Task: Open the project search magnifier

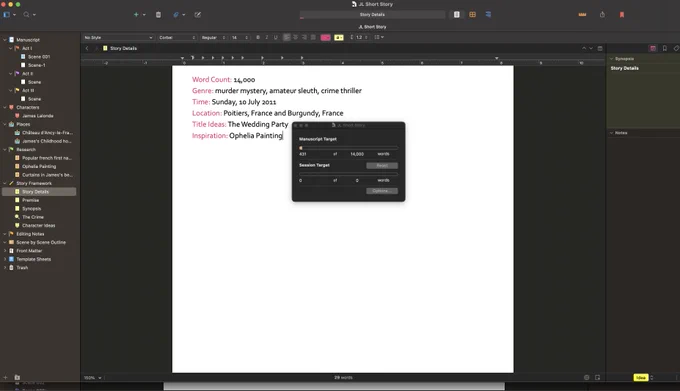Action: pos(26,15)
